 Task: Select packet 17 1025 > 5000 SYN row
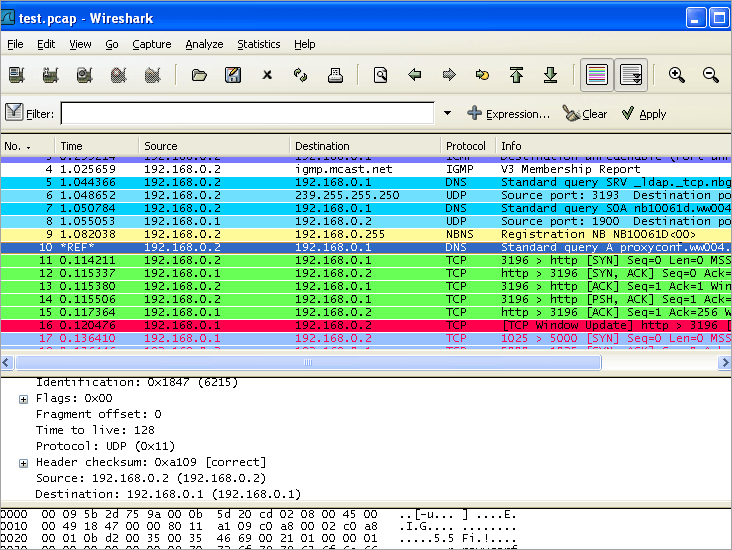(366, 338)
